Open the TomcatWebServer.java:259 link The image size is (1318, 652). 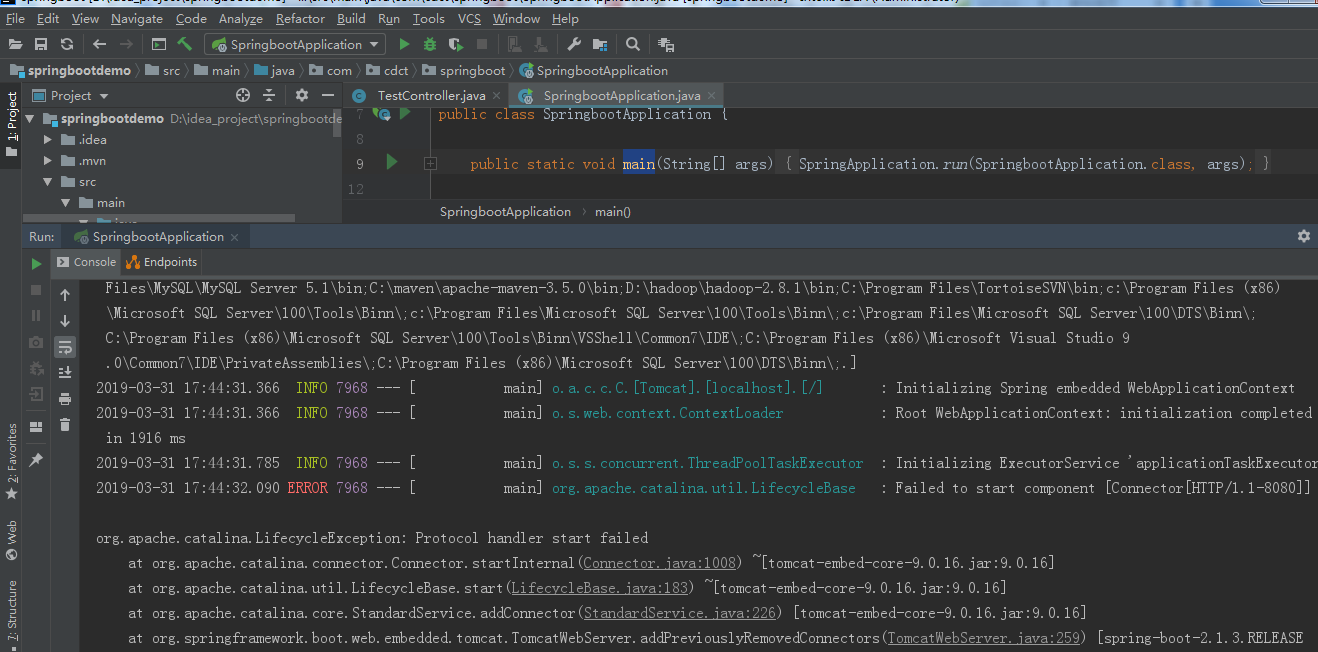click(x=984, y=638)
